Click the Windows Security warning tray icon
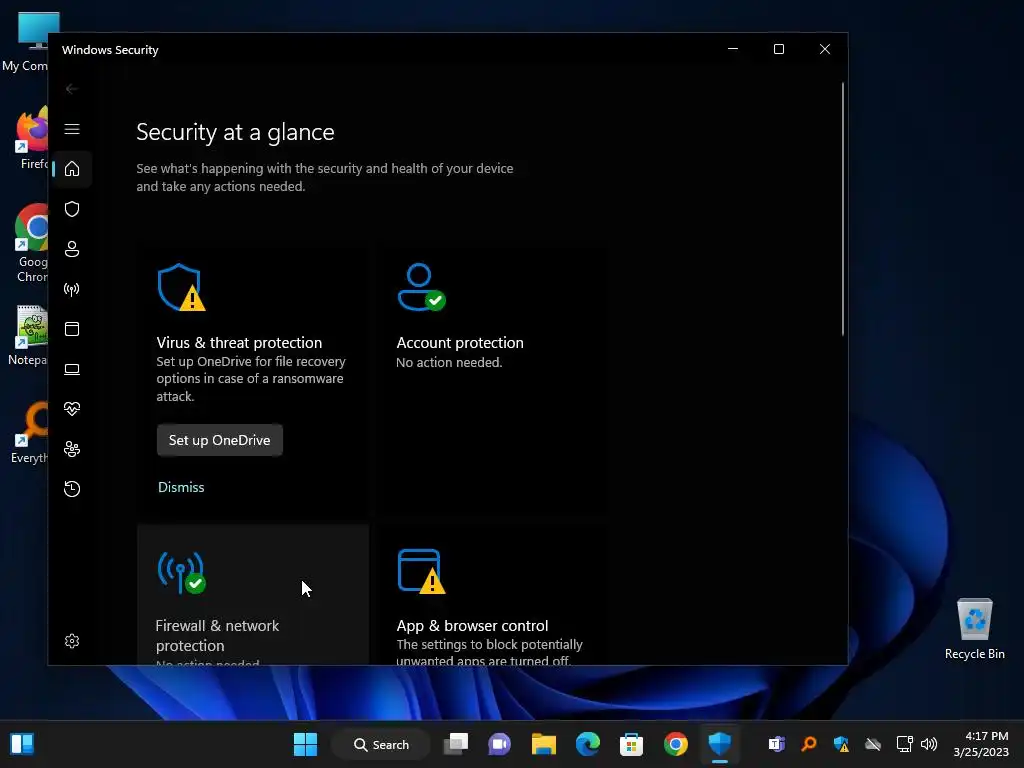 point(841,744)
